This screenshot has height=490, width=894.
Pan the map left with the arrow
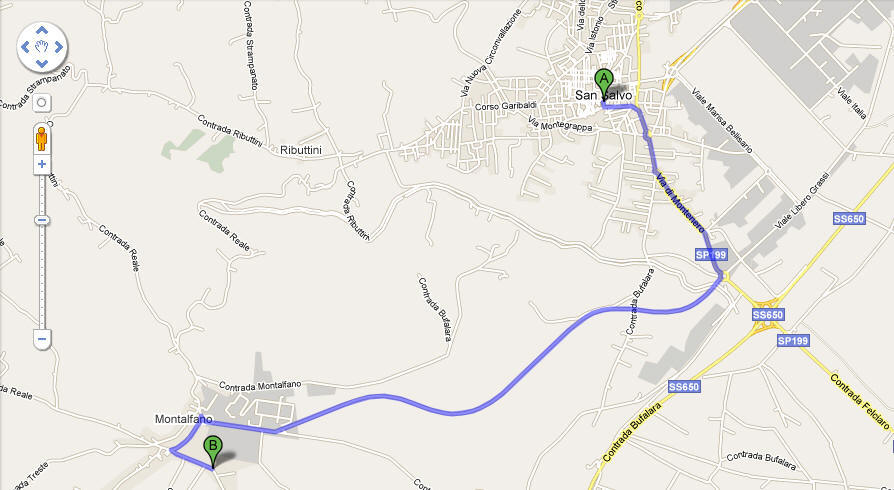coord(25,47)
